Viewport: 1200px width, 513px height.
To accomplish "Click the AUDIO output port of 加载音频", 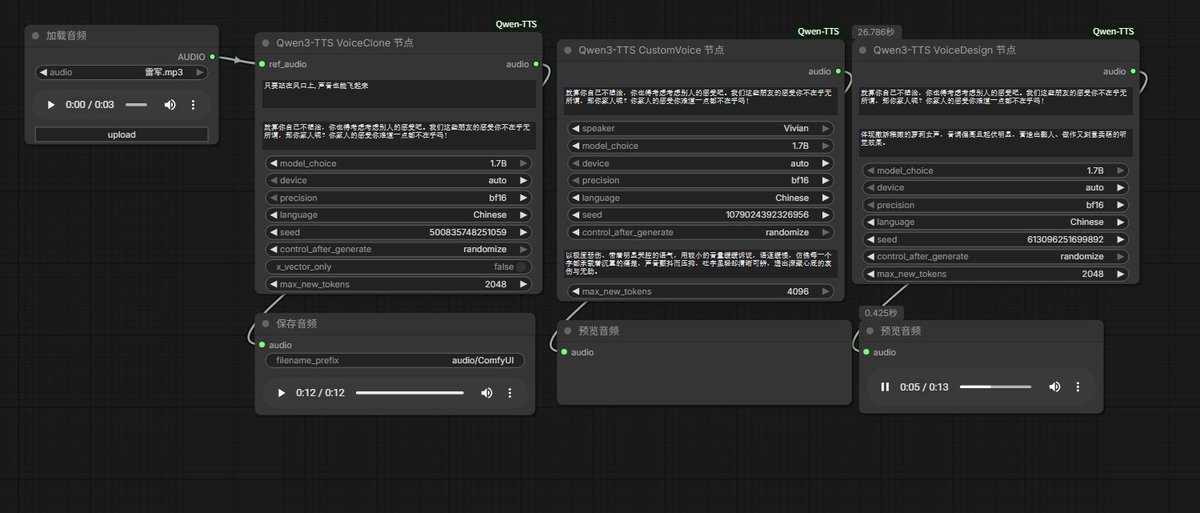I will click(212, 57).
